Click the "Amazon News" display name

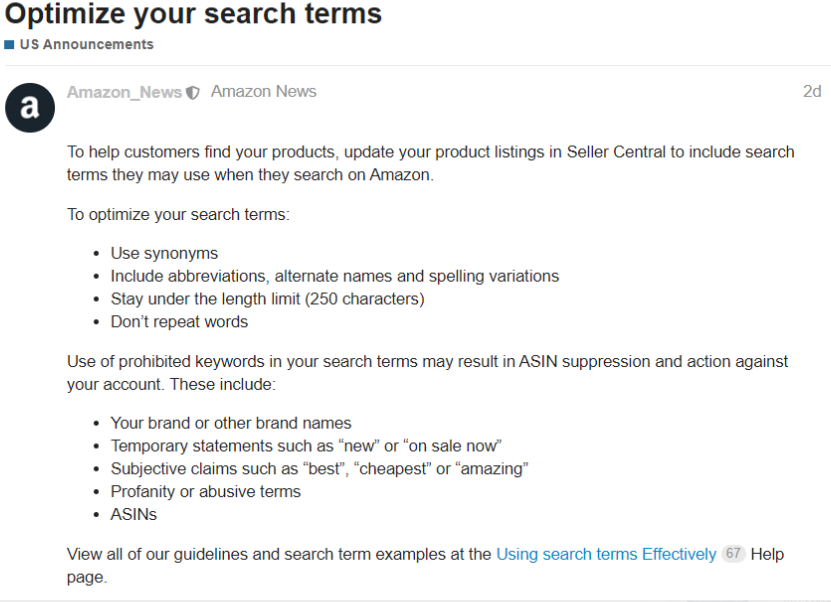point(263,92)
